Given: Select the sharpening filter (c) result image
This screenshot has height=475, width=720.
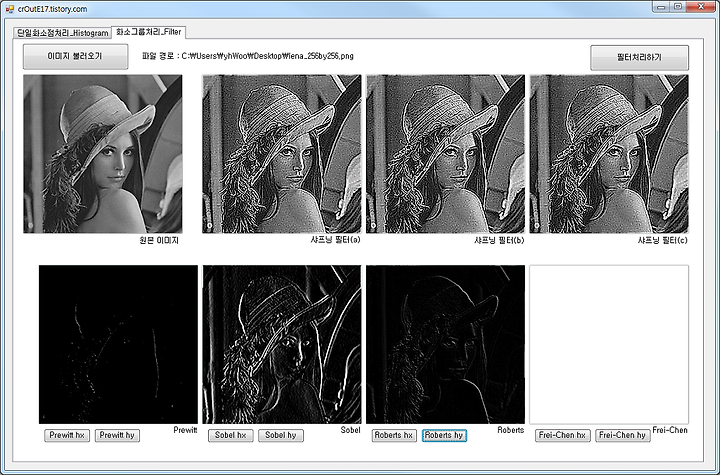Looking at the screenshot, I should [609, 154].
